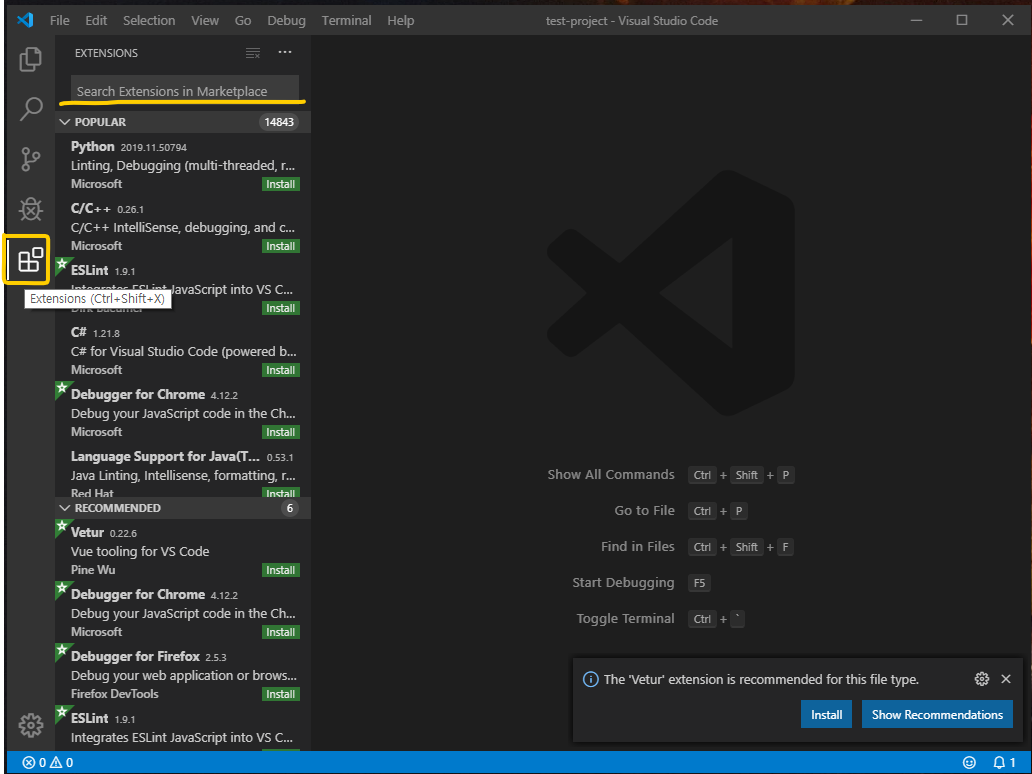Click the Pine Wu publisher name
This screenshot has height=774, width=1032.
pyautogui.click(x=93, y=570)
